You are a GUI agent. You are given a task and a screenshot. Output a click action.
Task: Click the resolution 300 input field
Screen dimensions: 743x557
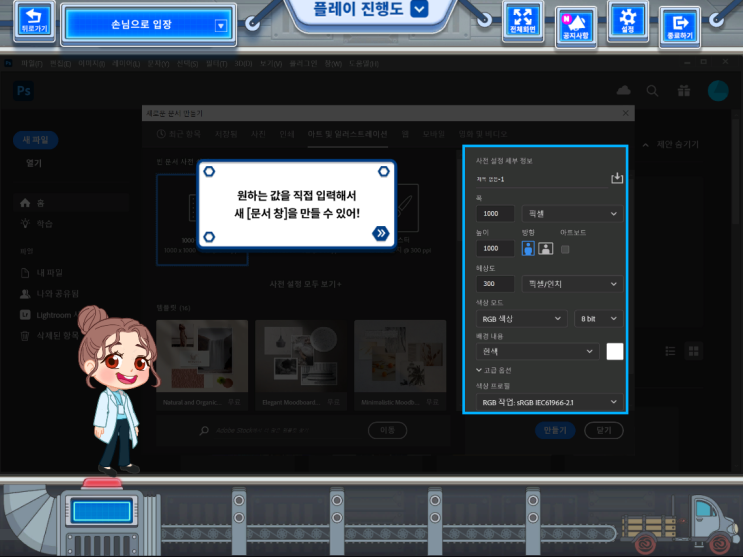[x=495, y=284]
